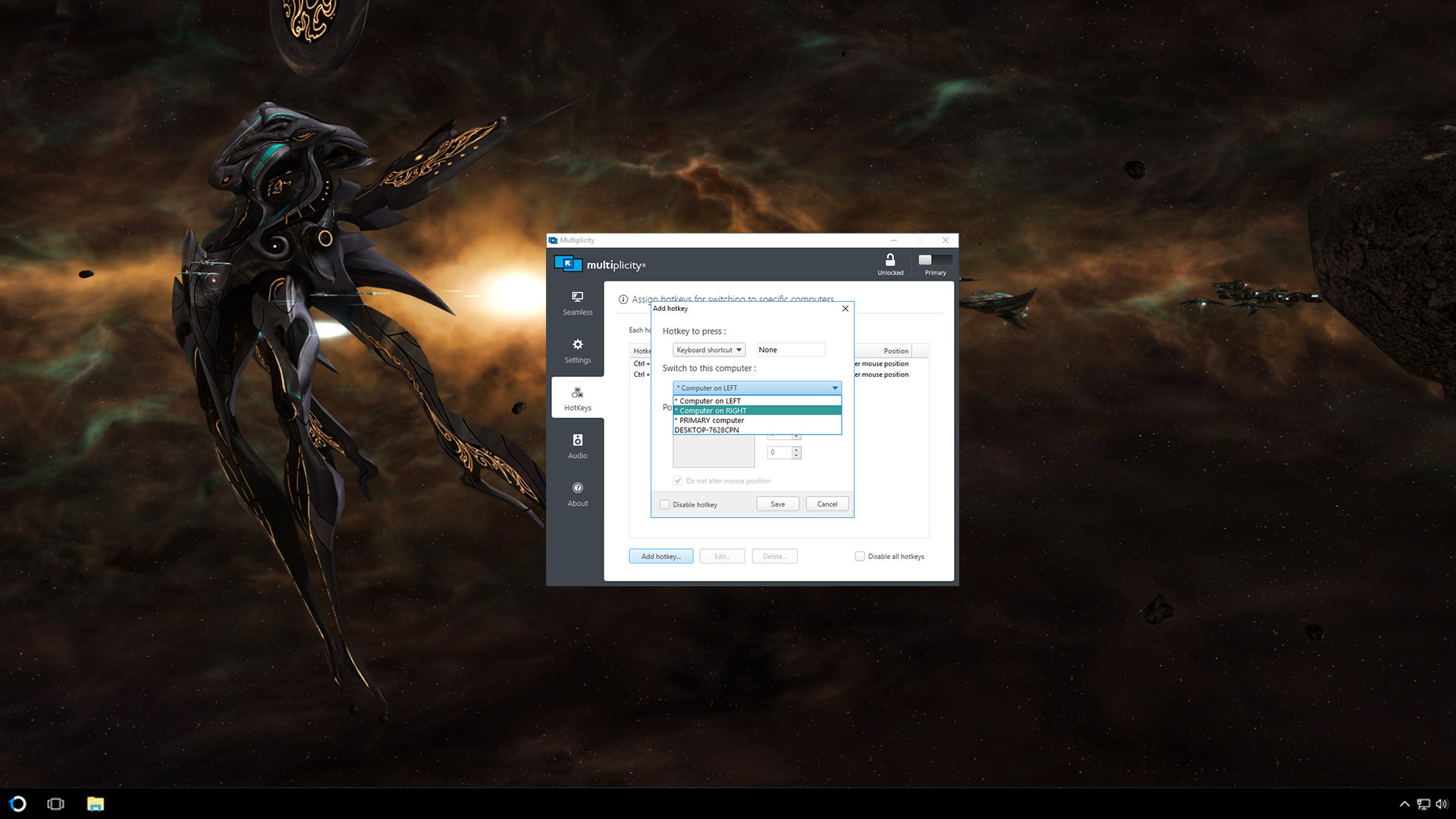Open File Explorer from the taskbar
1456x819 pixels.
click(x=94, y=803)
